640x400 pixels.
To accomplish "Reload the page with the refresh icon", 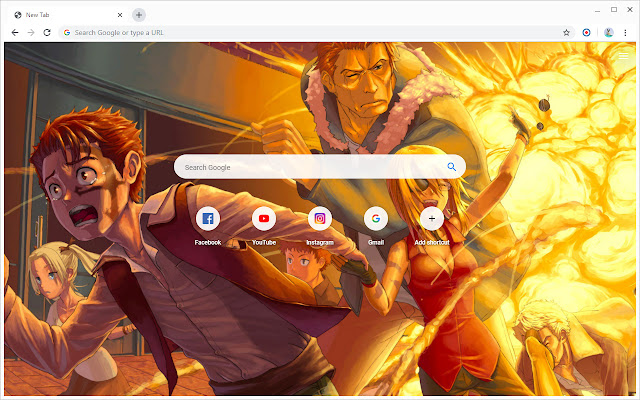I will point(47,33).
